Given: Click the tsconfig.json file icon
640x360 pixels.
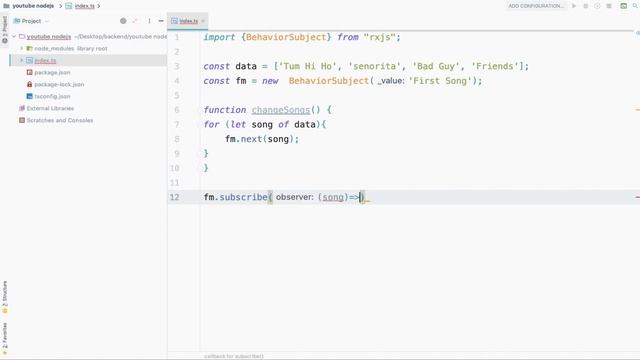Looking at the screenshot, I should click(29, 96).
